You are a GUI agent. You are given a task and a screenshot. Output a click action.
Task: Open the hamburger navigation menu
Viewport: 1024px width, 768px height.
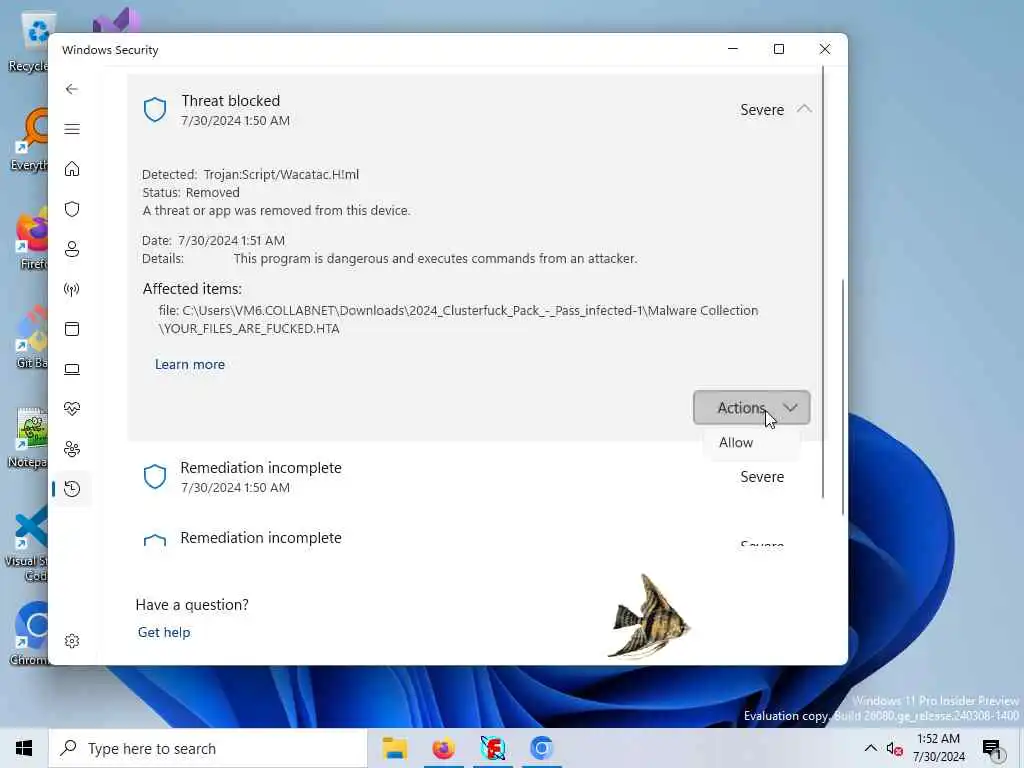[x=72, y=129]
